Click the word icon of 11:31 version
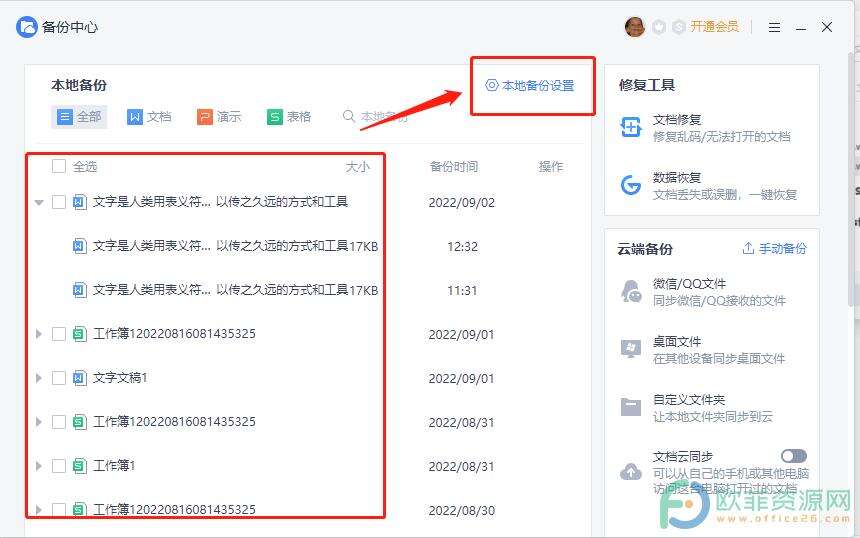860x538 pixels. [80, 290]
